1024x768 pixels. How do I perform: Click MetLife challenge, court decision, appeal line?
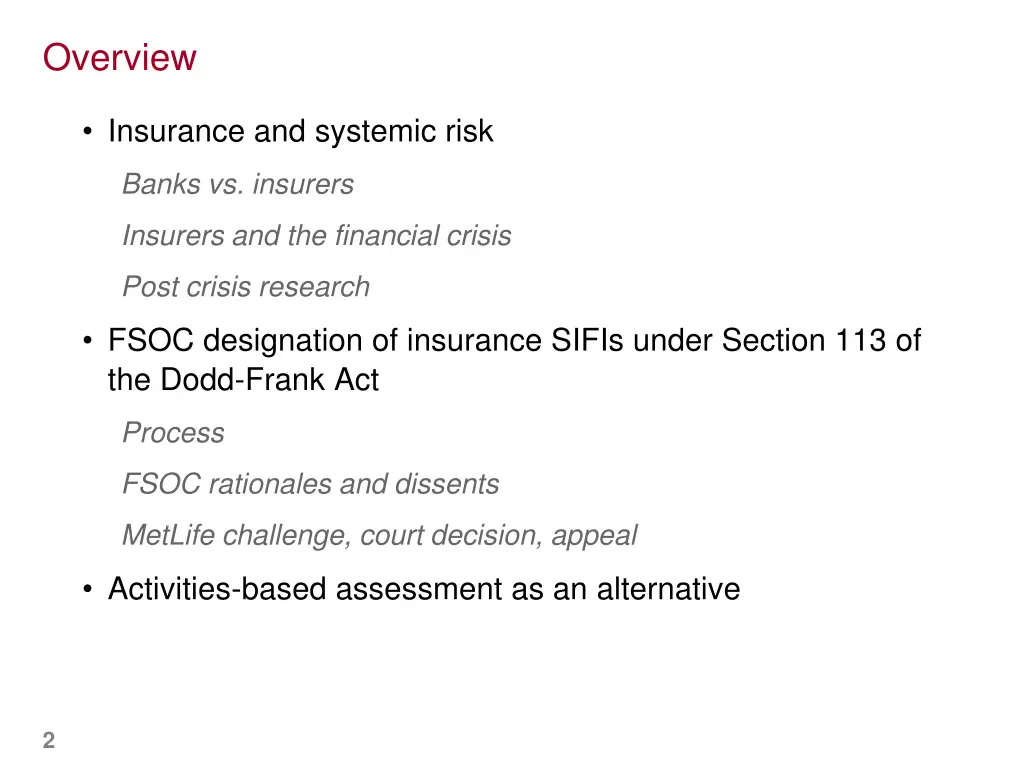coord(379,536)
